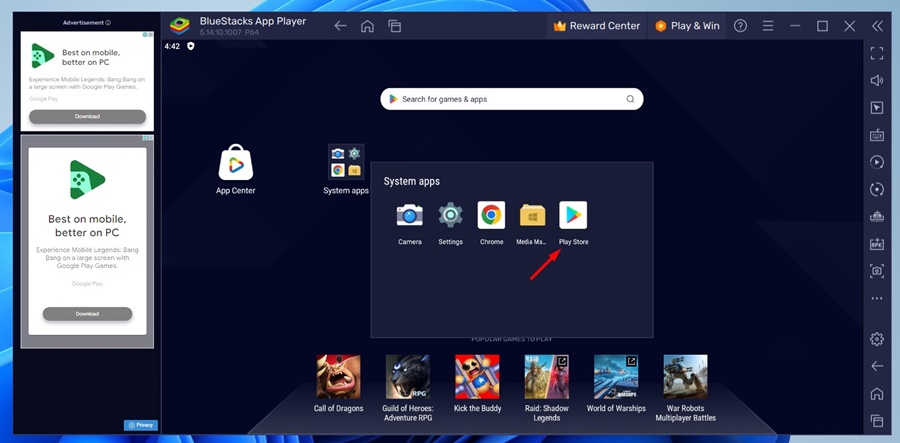This screenshot has height=443, width=900.
Task: Open BlueStacks settings gear in the sidebar
Action: (876, 339)
